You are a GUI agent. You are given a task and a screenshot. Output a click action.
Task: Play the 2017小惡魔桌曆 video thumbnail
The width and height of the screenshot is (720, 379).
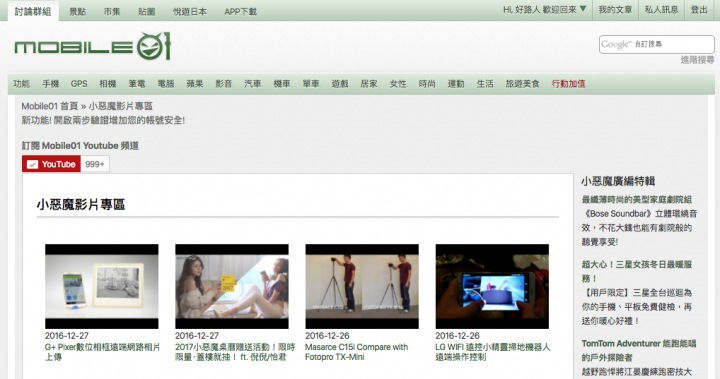click(x=232, y=286)
